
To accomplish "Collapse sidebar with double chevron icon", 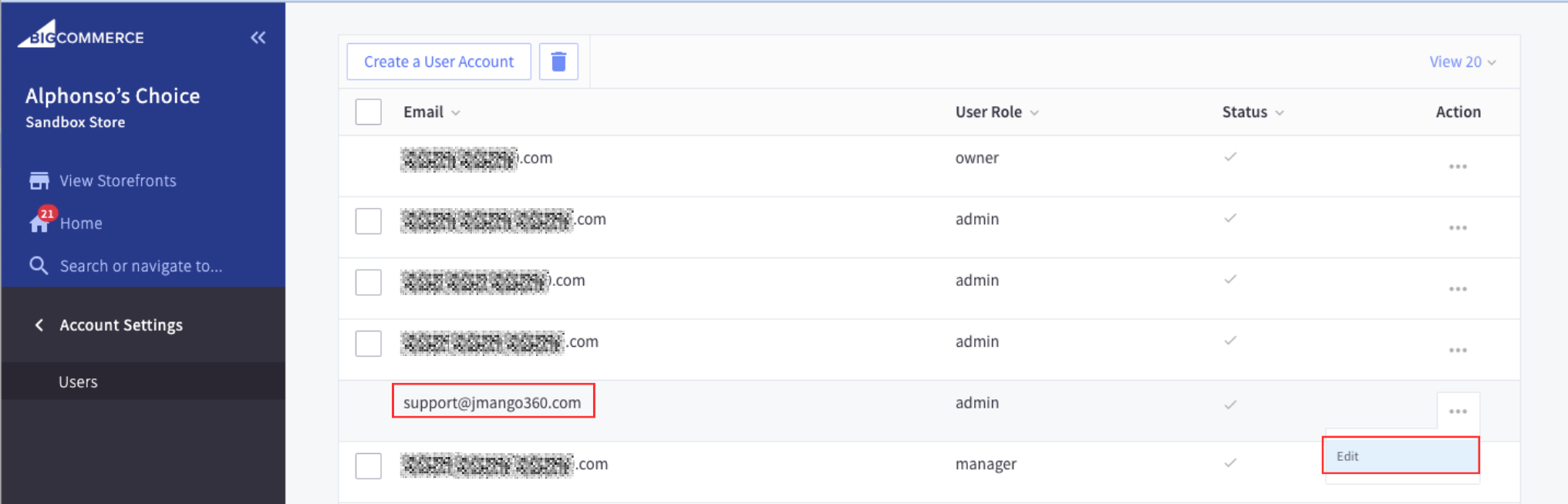I will 258,38.
